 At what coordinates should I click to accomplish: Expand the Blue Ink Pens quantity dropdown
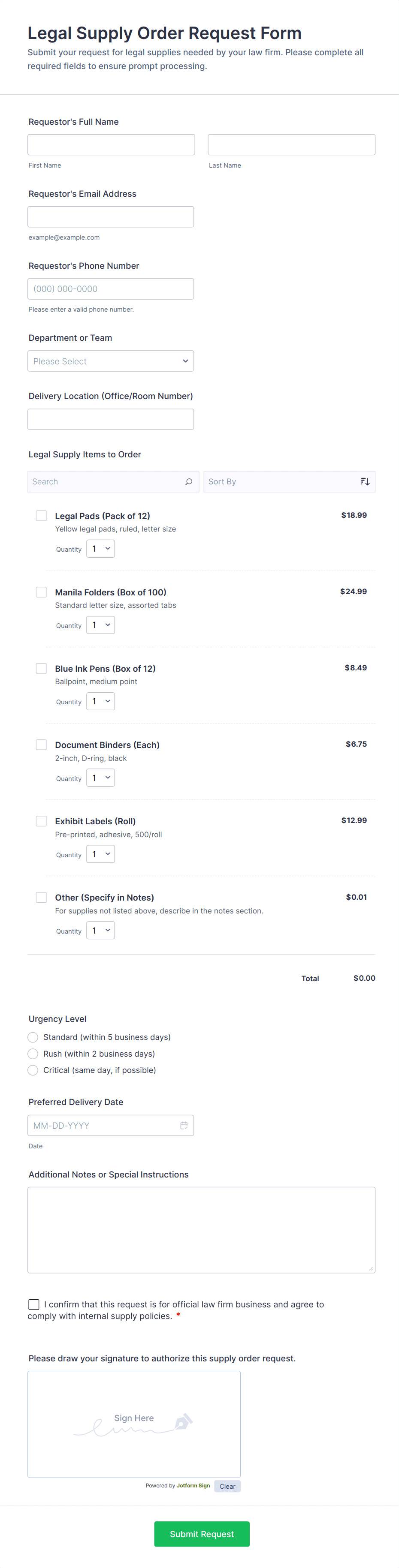coord(100,701)
